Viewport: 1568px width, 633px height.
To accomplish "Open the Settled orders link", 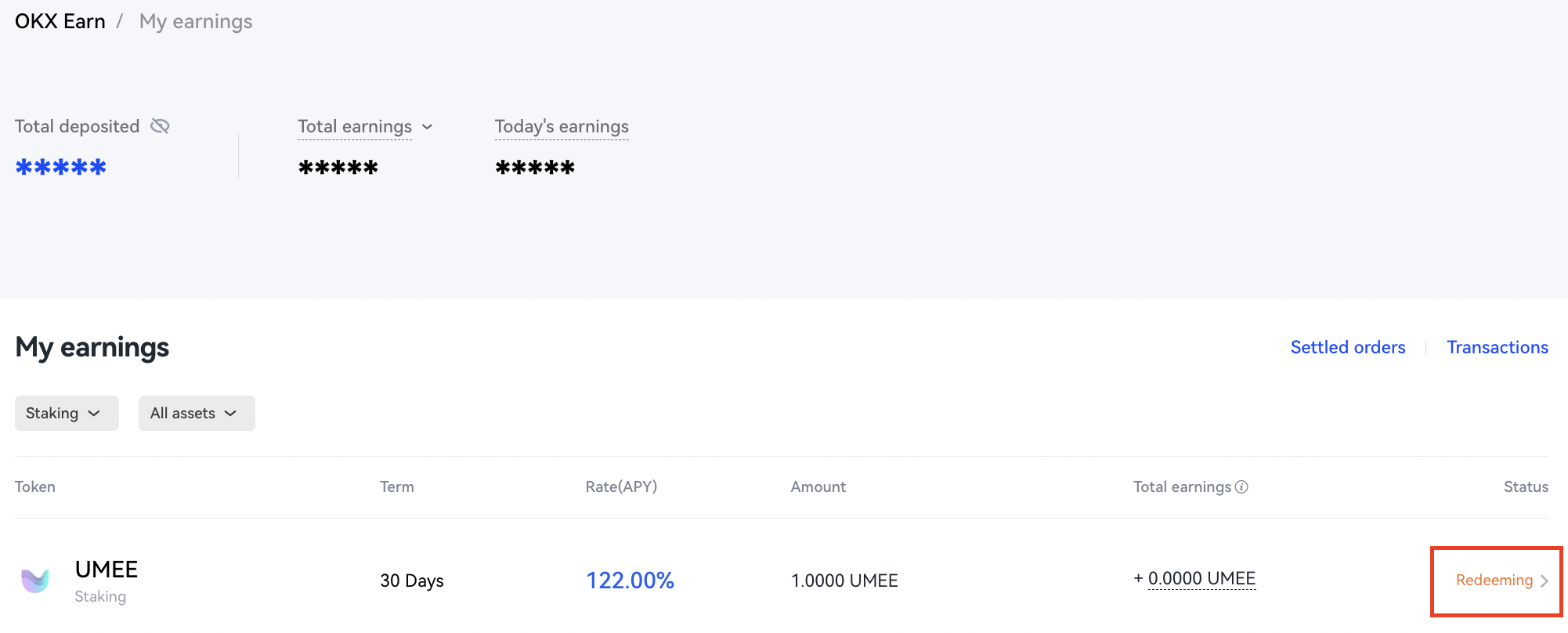I will click(1348, 347).
